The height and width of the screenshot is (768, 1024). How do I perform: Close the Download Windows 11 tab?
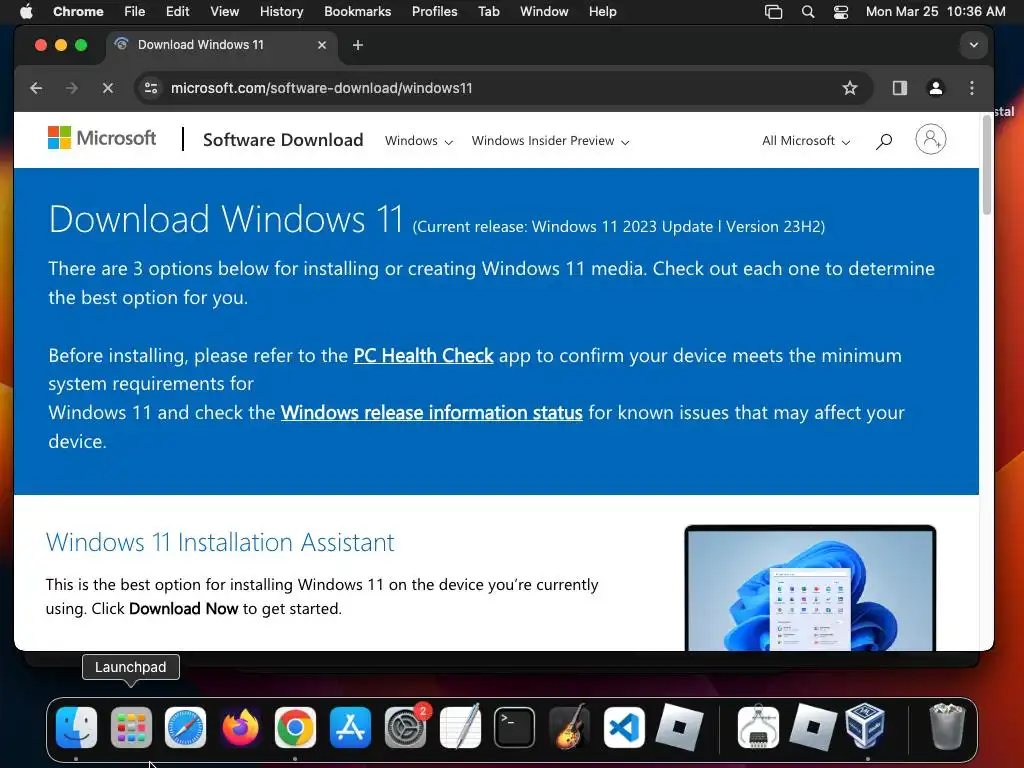pos(322,45)
